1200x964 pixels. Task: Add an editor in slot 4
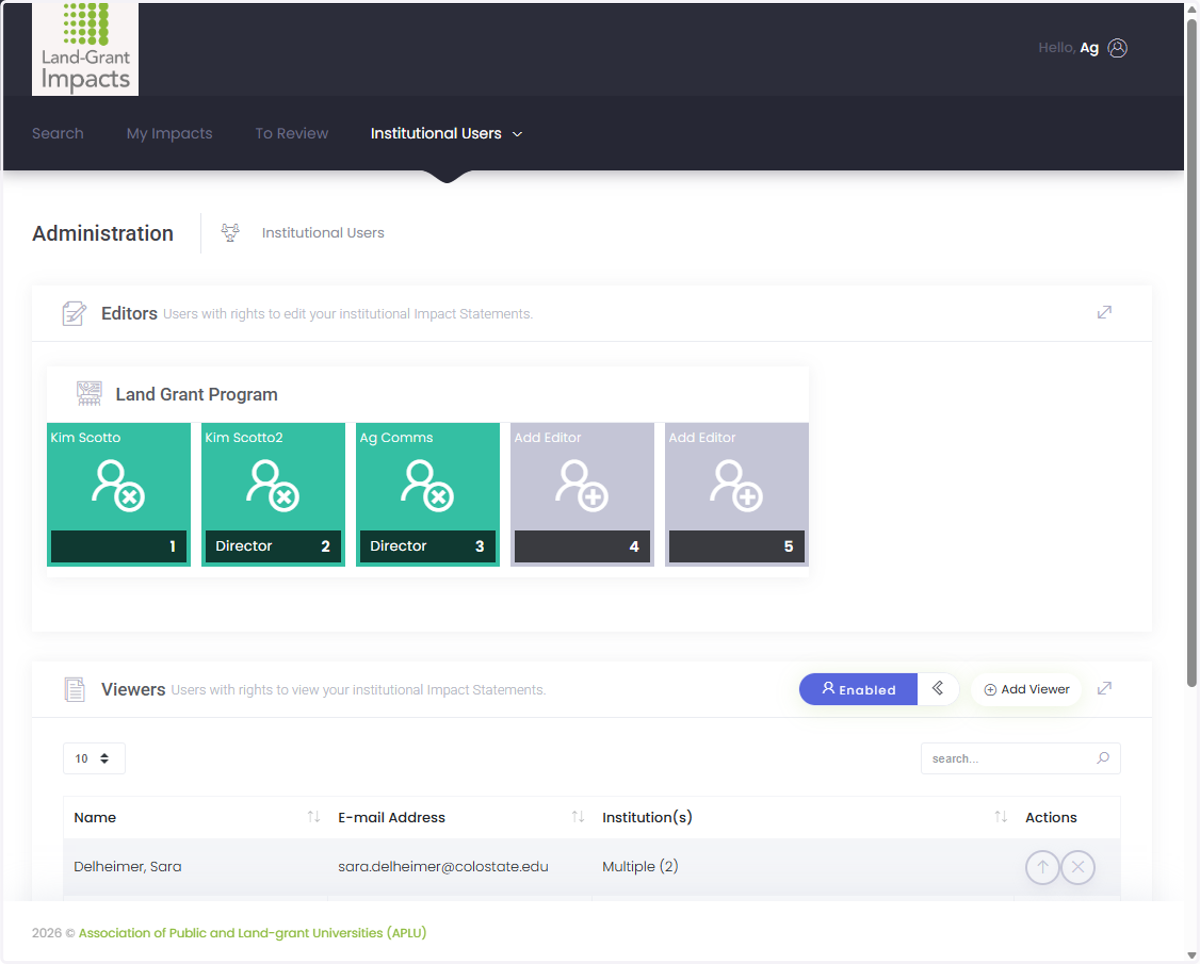click(582, 486)
